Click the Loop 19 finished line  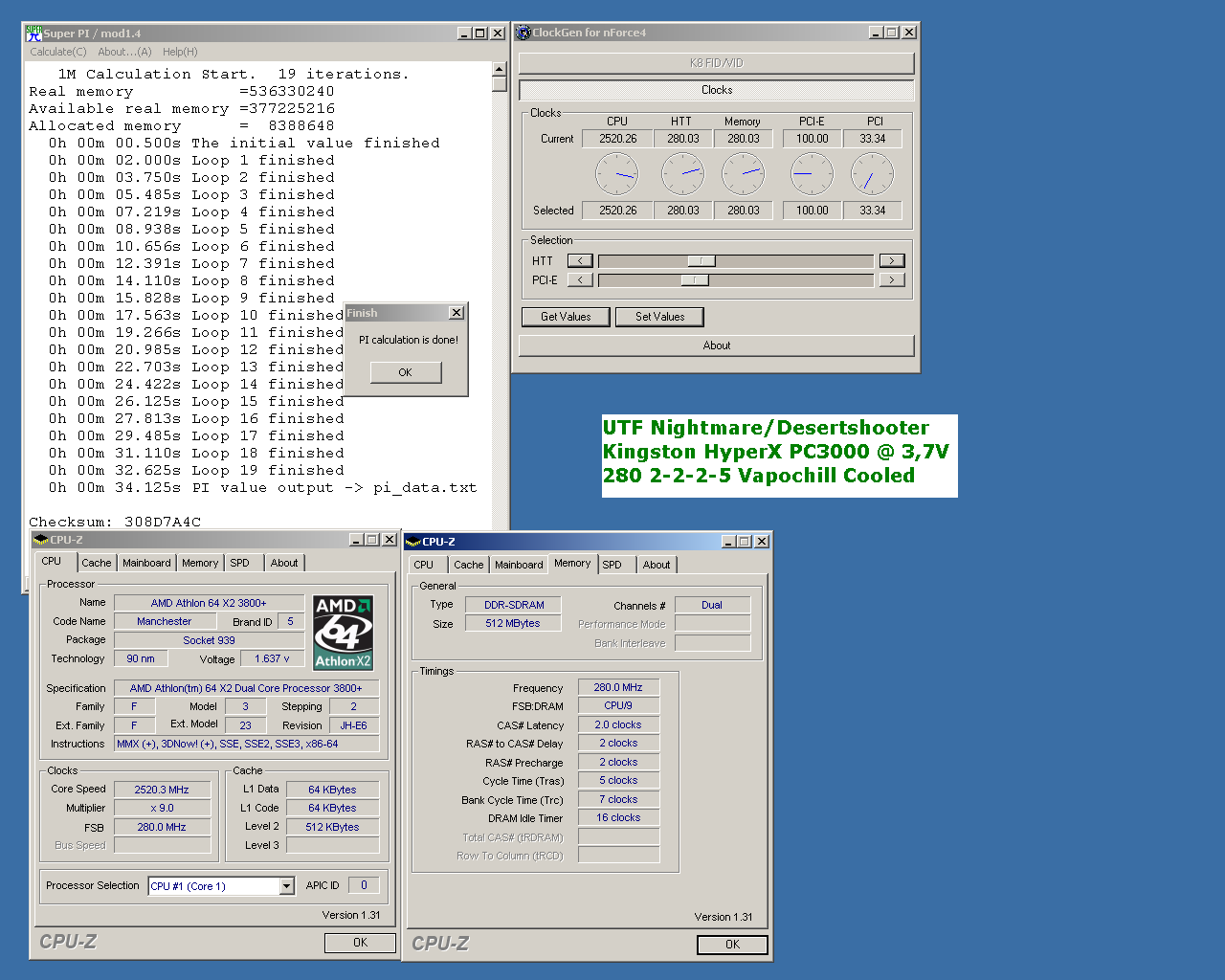pos(196,471)
